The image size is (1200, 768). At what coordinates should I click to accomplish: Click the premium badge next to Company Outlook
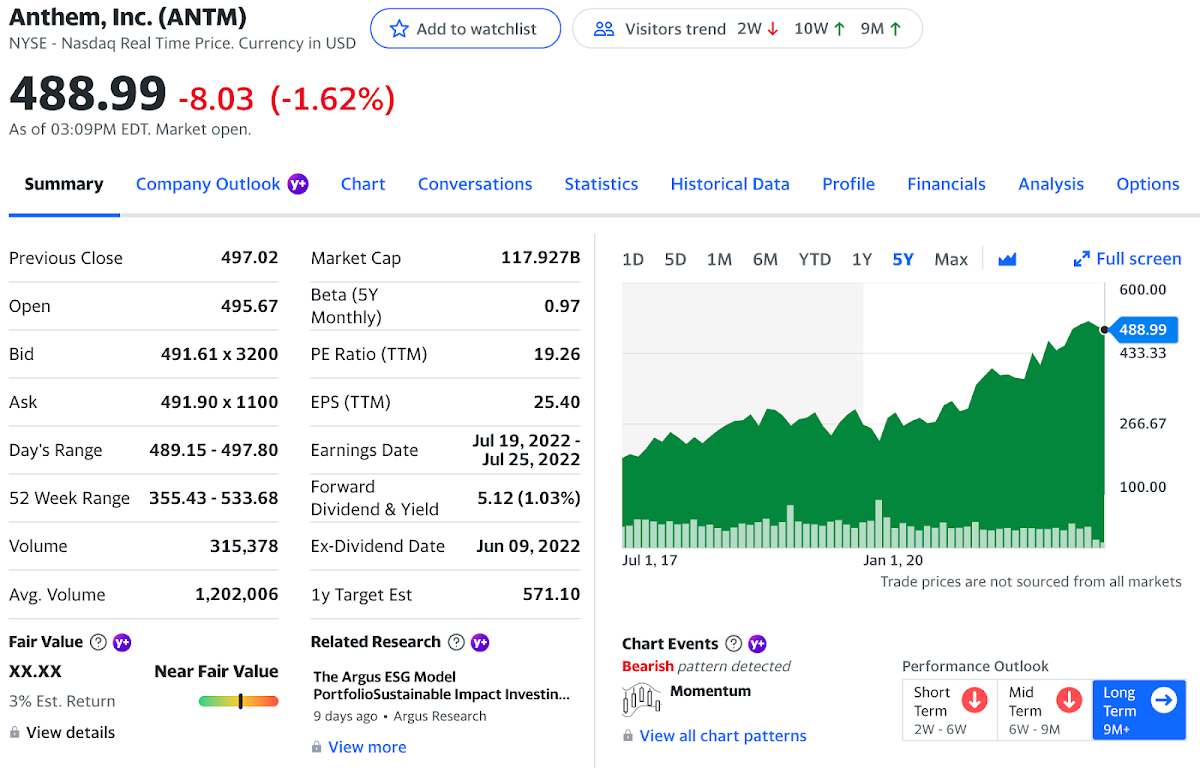point(298,184)
